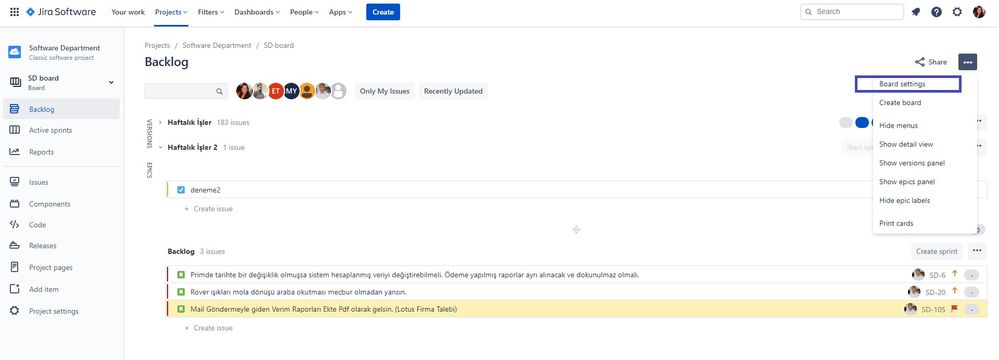Click the Create sprint button
999x360 pixels.
937,251
